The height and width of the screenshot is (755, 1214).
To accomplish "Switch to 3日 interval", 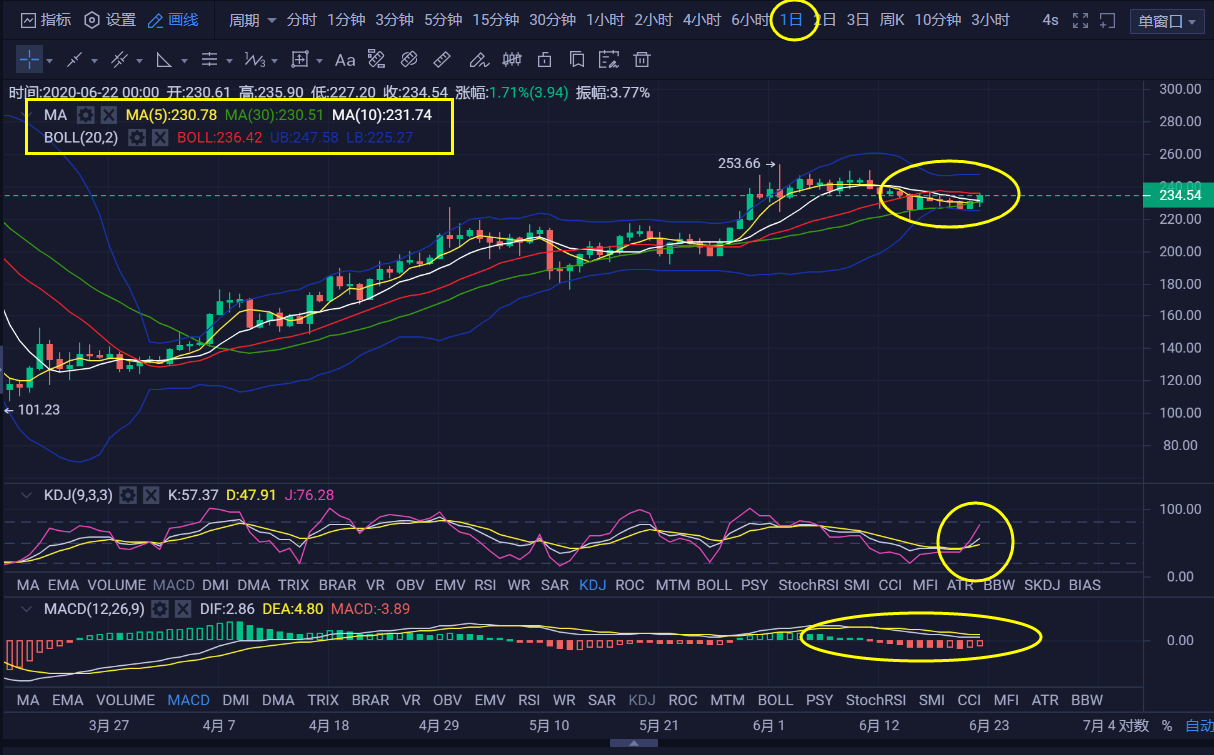I will 857,20.
